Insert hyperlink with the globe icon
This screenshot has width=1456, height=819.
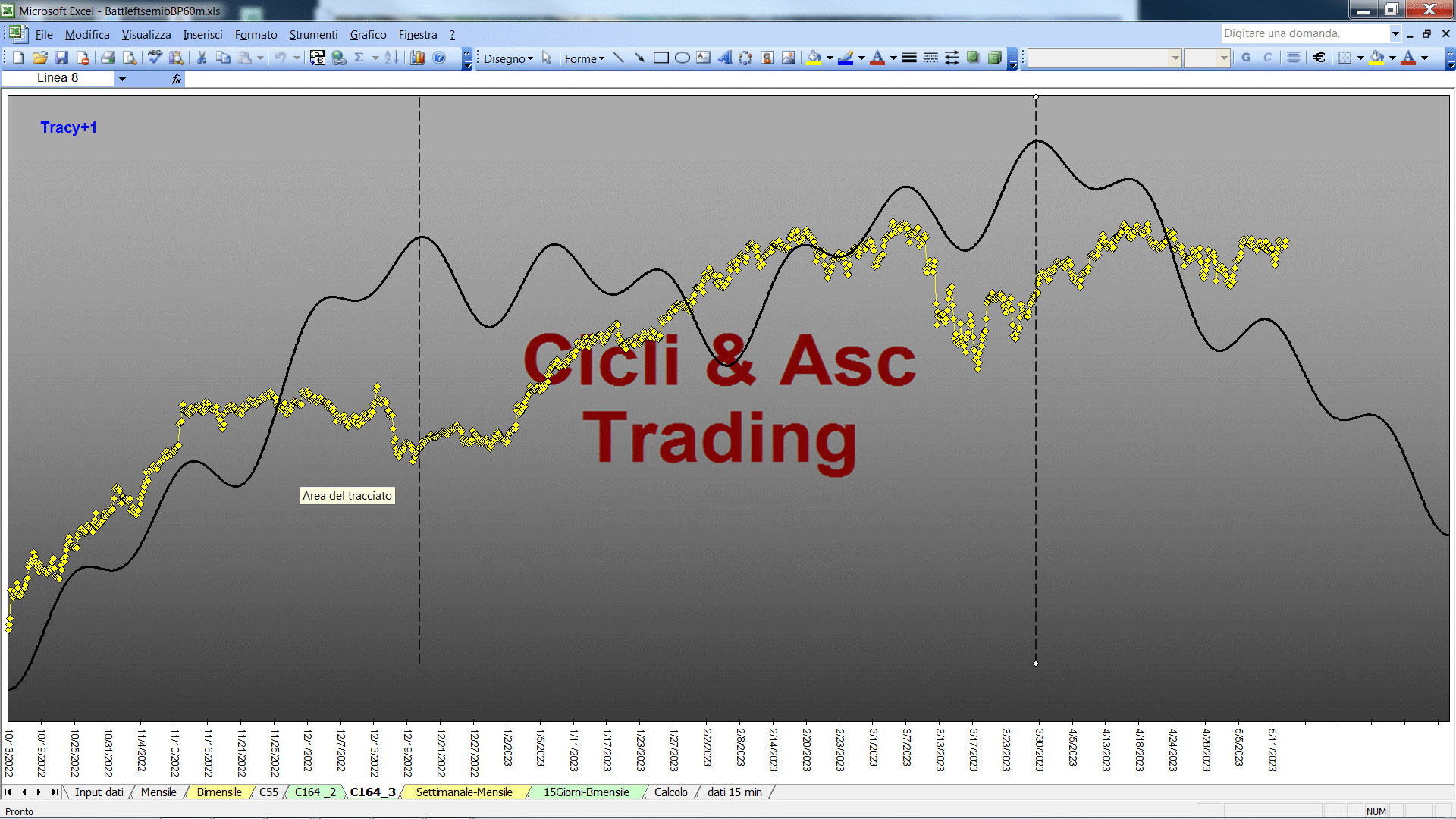click(x=339, y=58)
